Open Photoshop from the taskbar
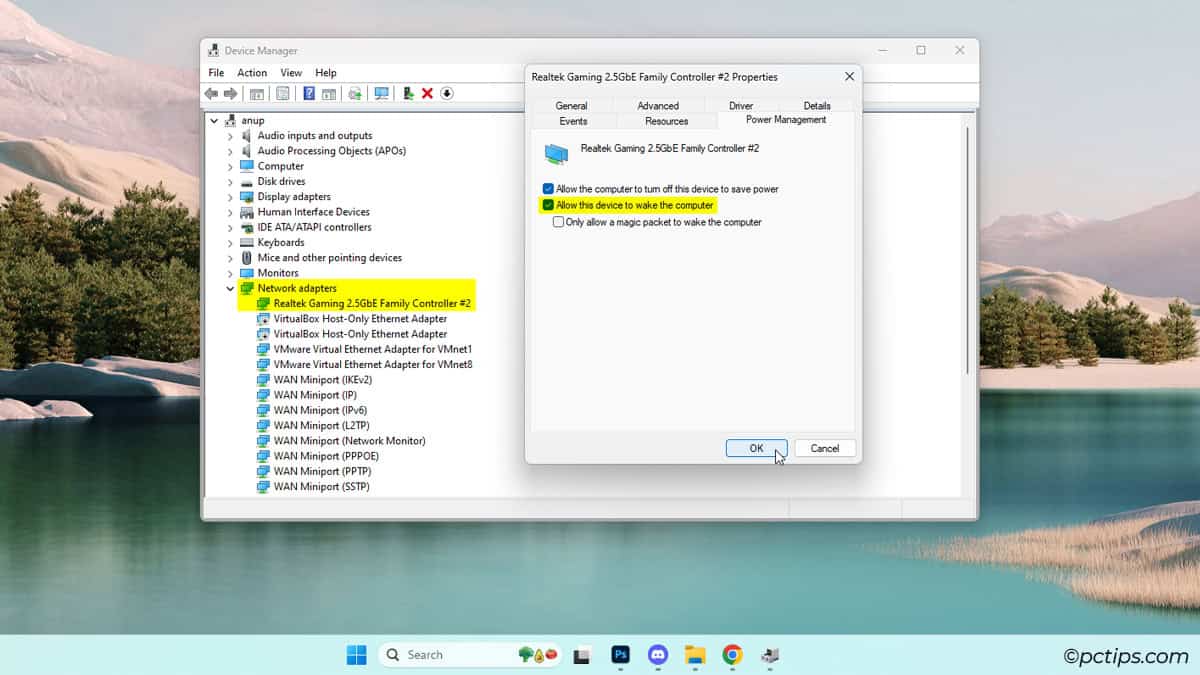Viewport: 1200px width, 675px height. pos(620,655)
